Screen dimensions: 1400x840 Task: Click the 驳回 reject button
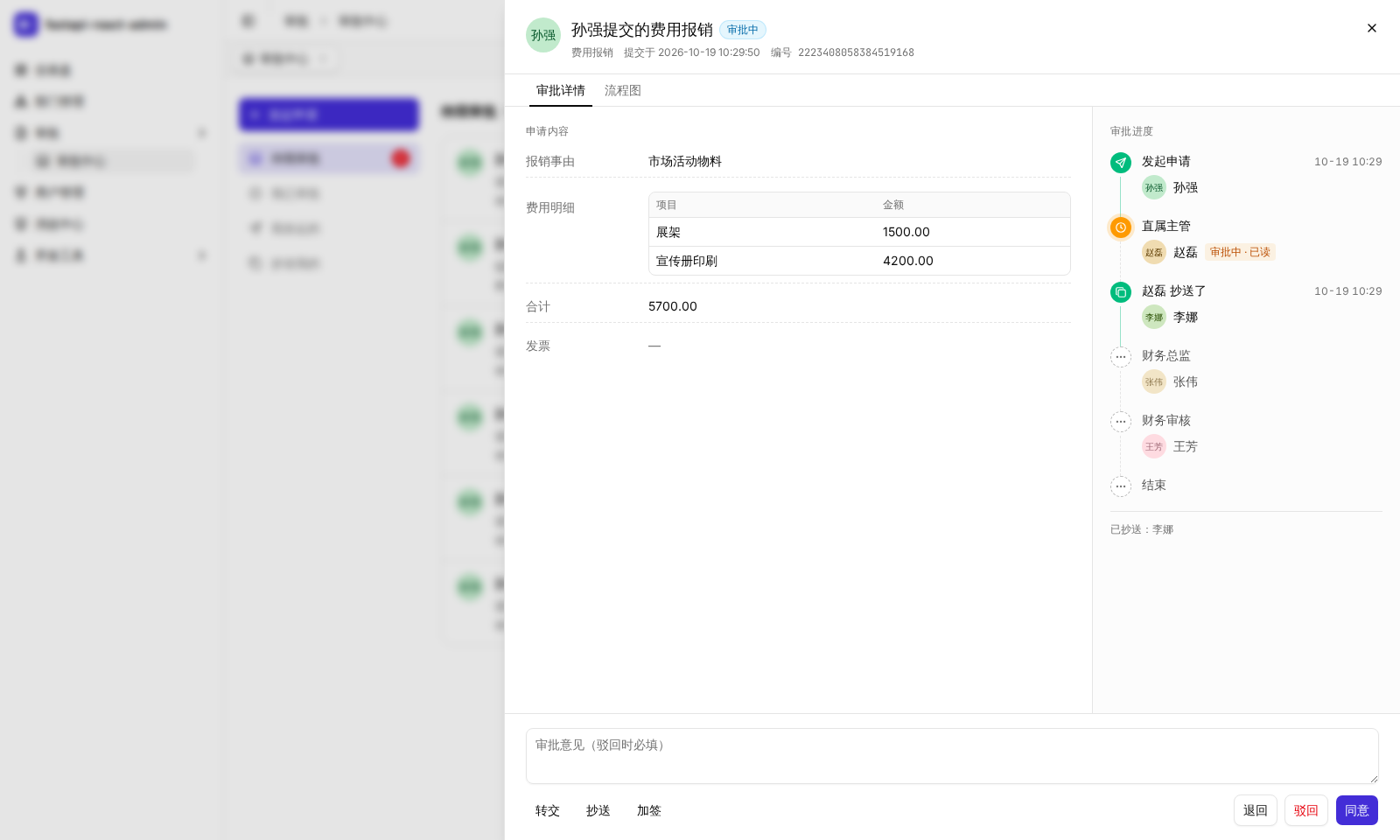(1306, 810)
